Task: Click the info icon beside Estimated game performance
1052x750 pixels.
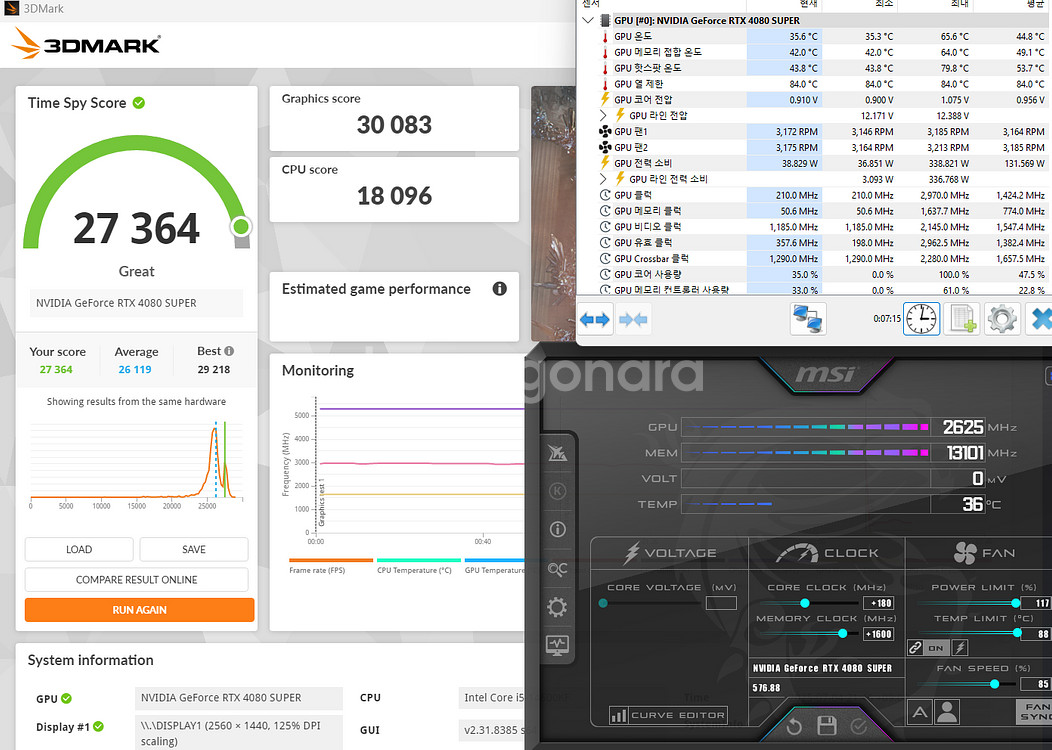Action: click(x=499, y=289)
